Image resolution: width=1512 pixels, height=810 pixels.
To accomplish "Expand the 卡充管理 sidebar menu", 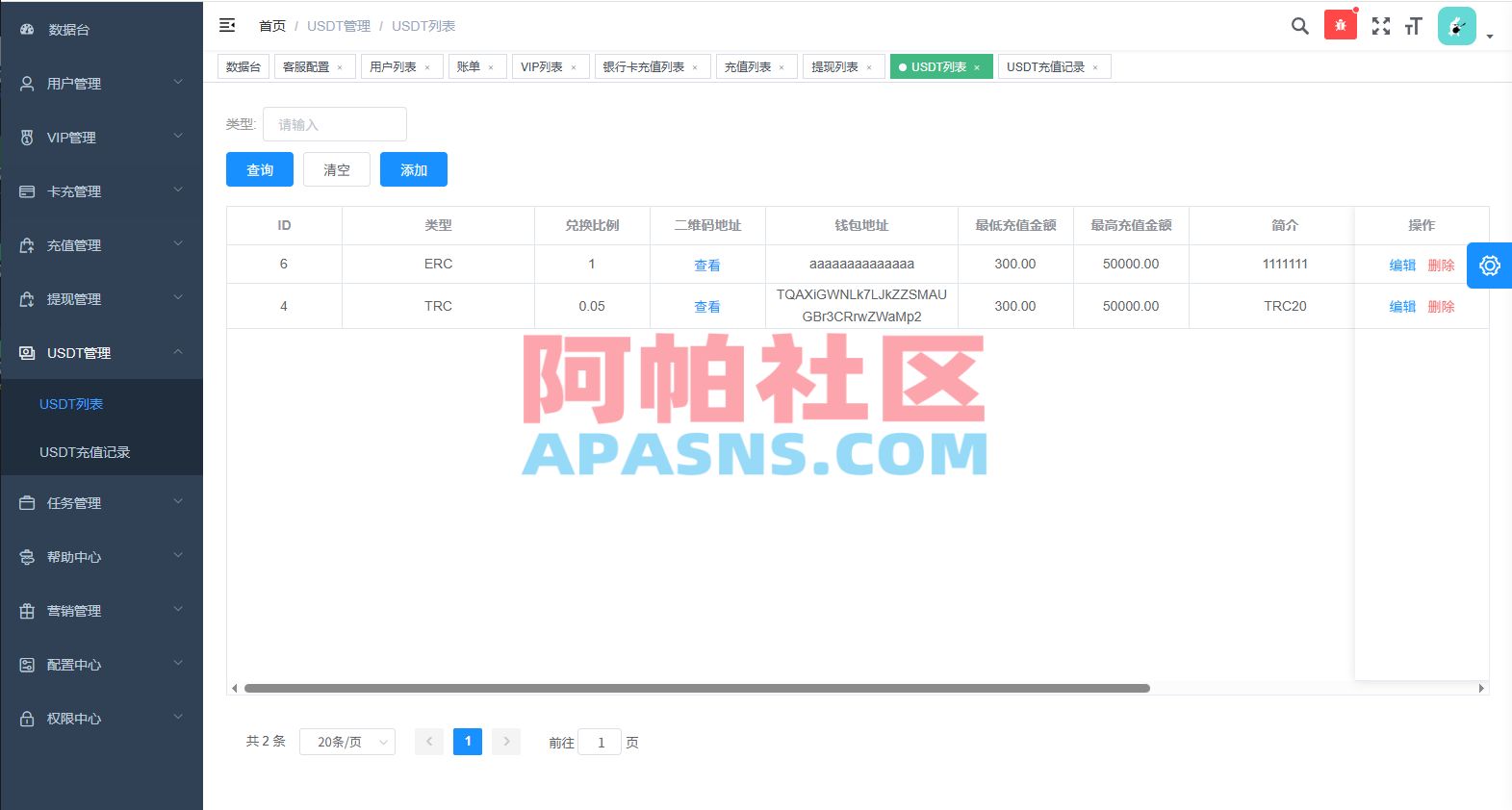I will pos(102,191).
